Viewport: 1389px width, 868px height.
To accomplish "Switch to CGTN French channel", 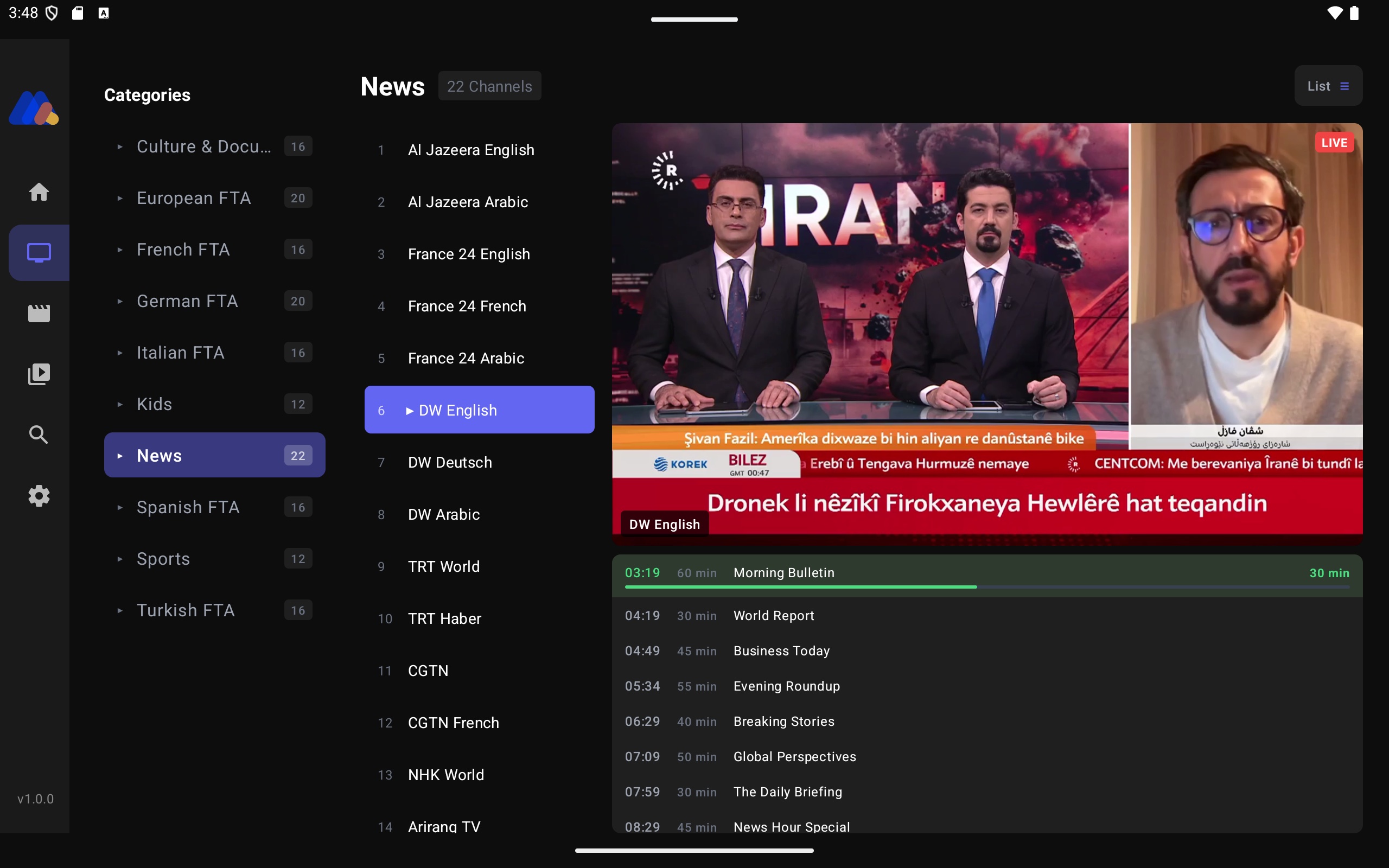I will coord(479,723).
